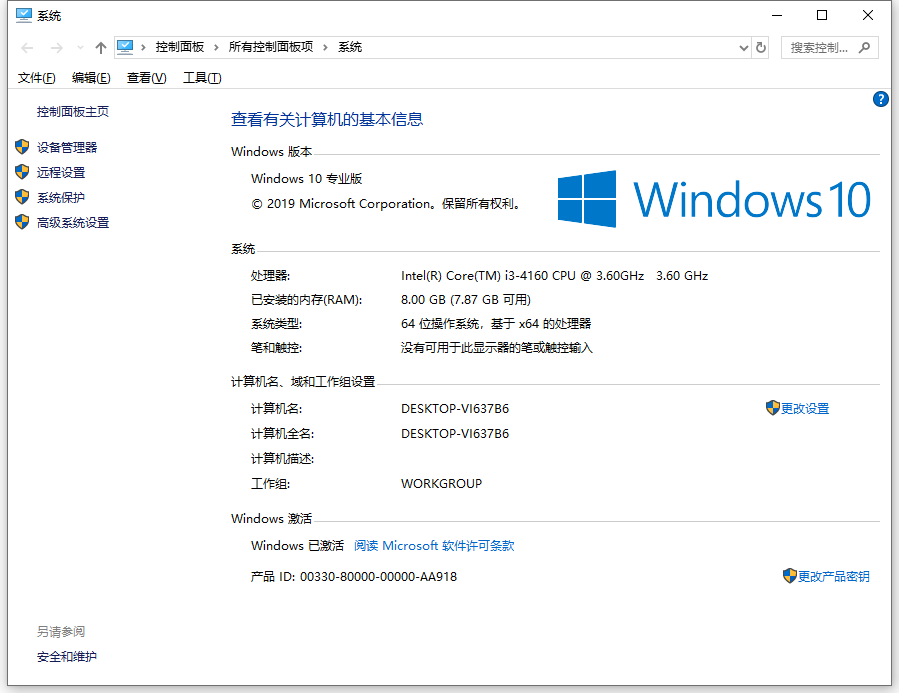Open the 文件(F) menu

(x=36, y=78)
